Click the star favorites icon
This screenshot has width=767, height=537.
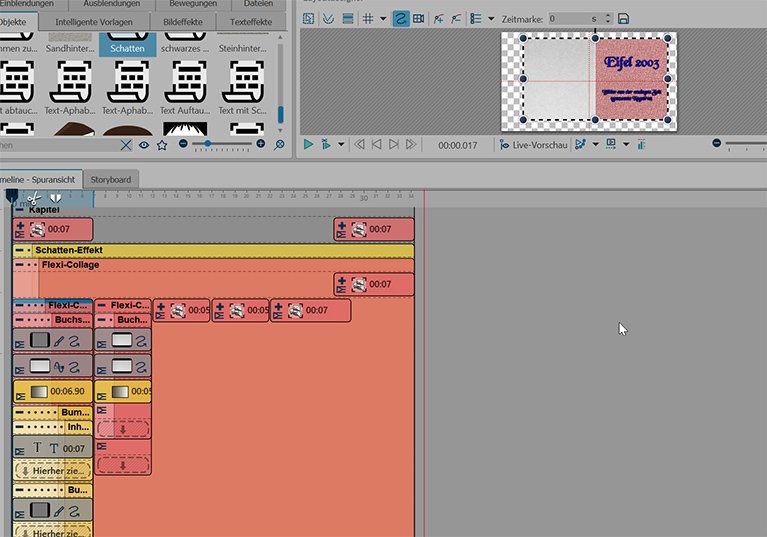click(161, 145)
